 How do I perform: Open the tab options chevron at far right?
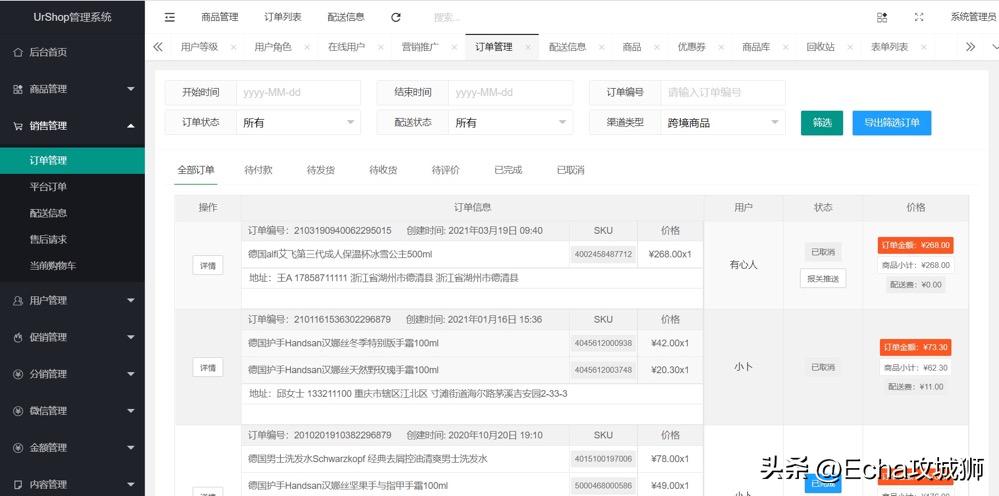[994, 47]
